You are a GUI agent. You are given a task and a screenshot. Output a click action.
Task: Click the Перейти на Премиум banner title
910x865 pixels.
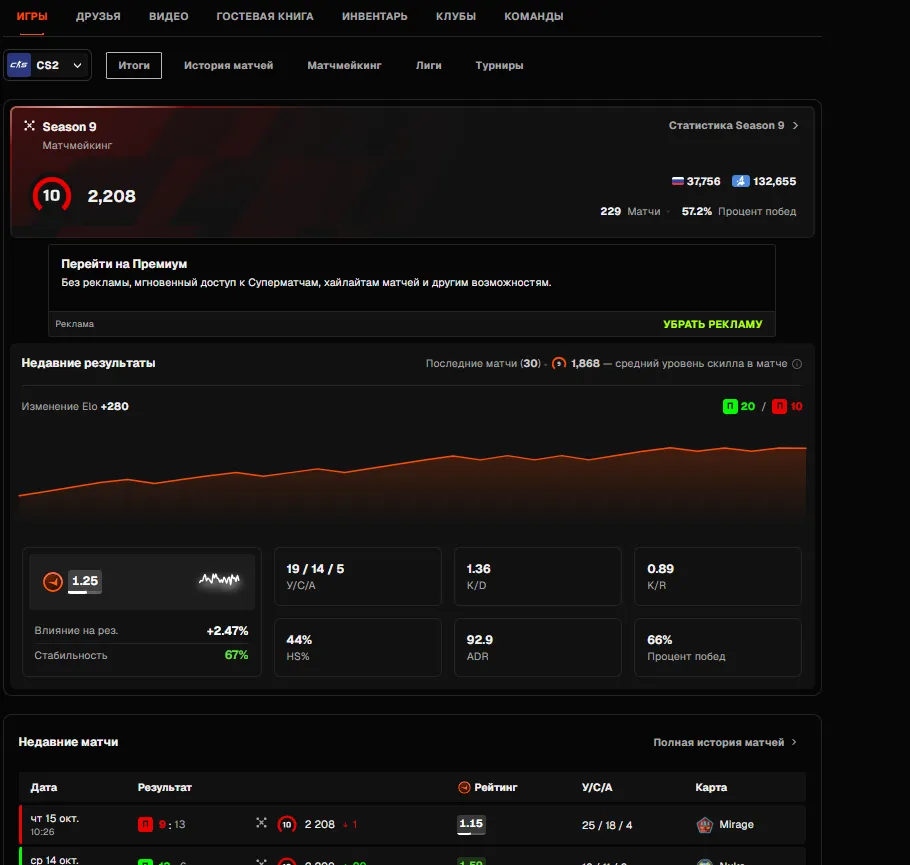[124, 264]
